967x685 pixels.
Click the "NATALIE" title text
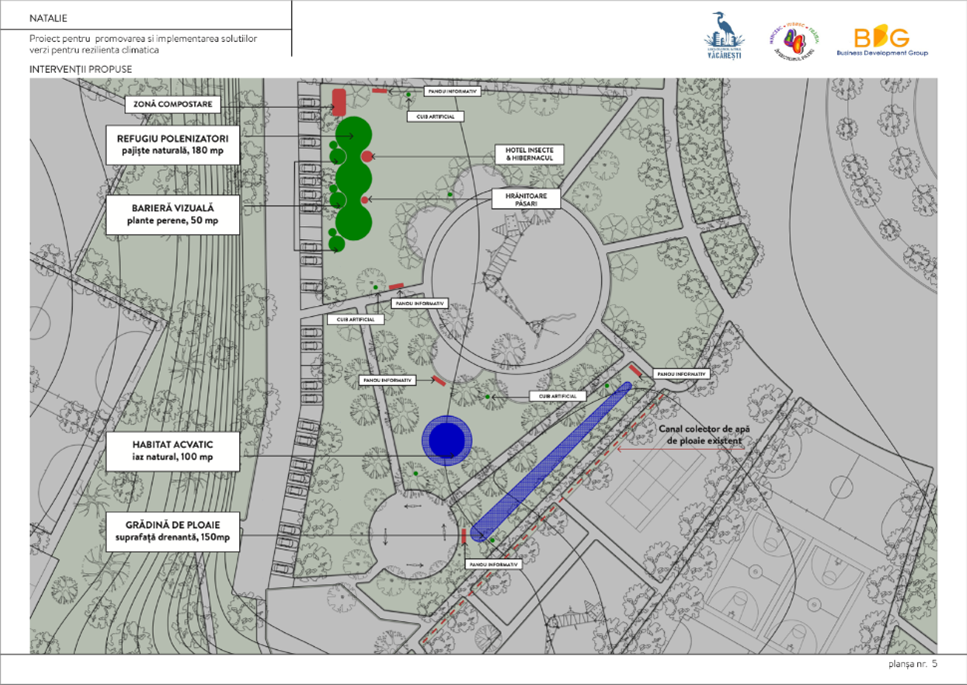(48, 18)
